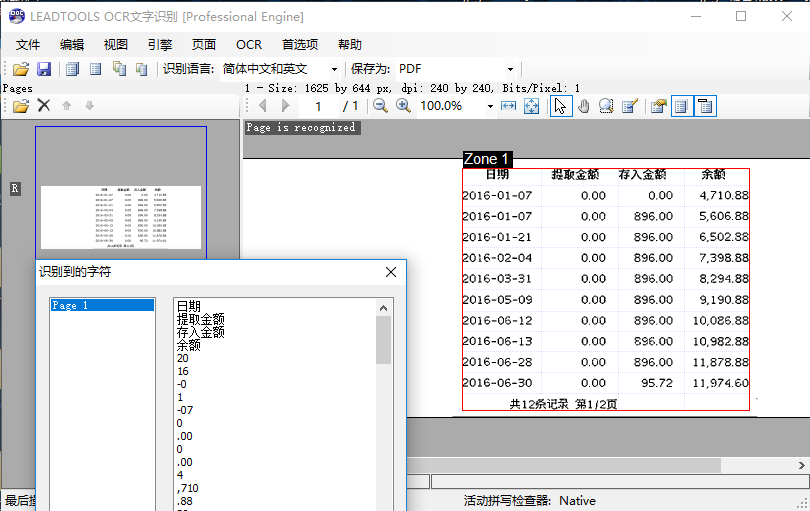Click the 活动拼写检查器 Native status text
The height and width of the screenshot is (511, 810).
coord(529,501)
